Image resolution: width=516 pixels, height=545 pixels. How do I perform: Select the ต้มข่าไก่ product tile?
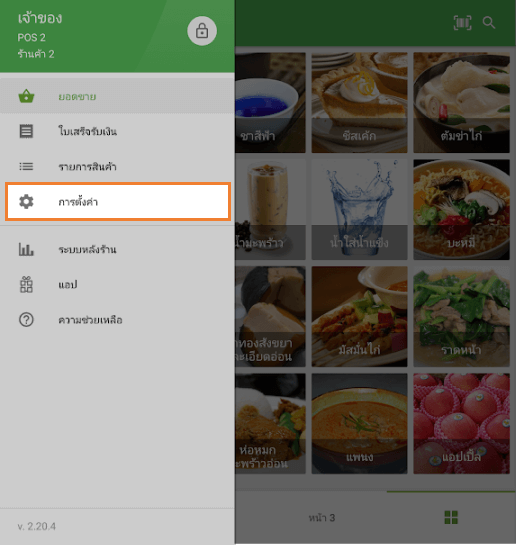461,103
